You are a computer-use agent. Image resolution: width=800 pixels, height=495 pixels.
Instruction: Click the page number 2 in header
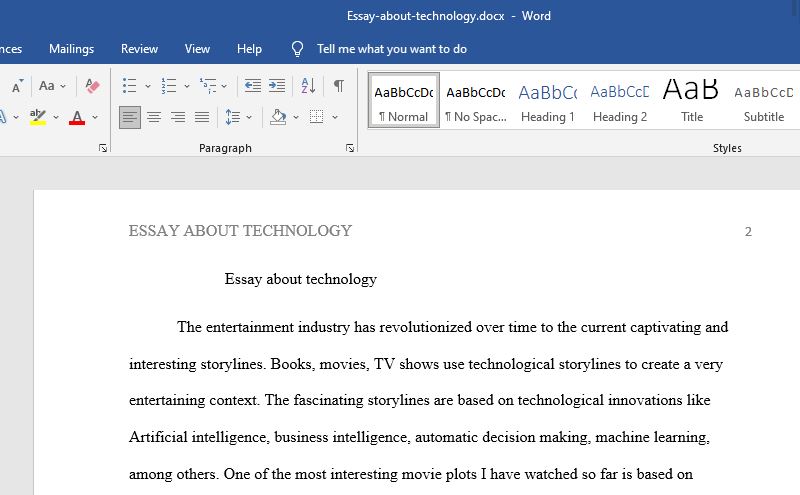point(748,232)
